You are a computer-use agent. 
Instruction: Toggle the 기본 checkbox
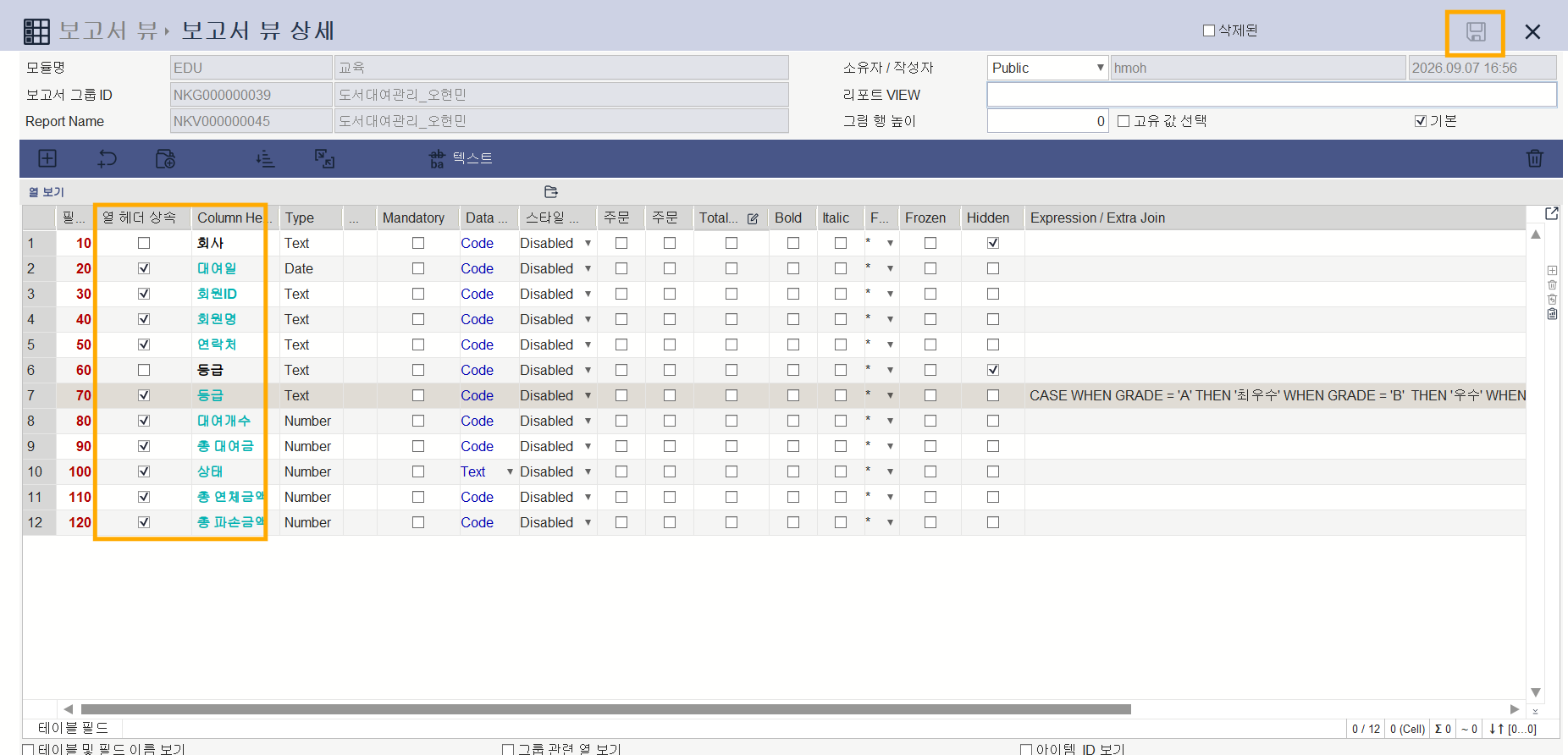(1421, 121)
